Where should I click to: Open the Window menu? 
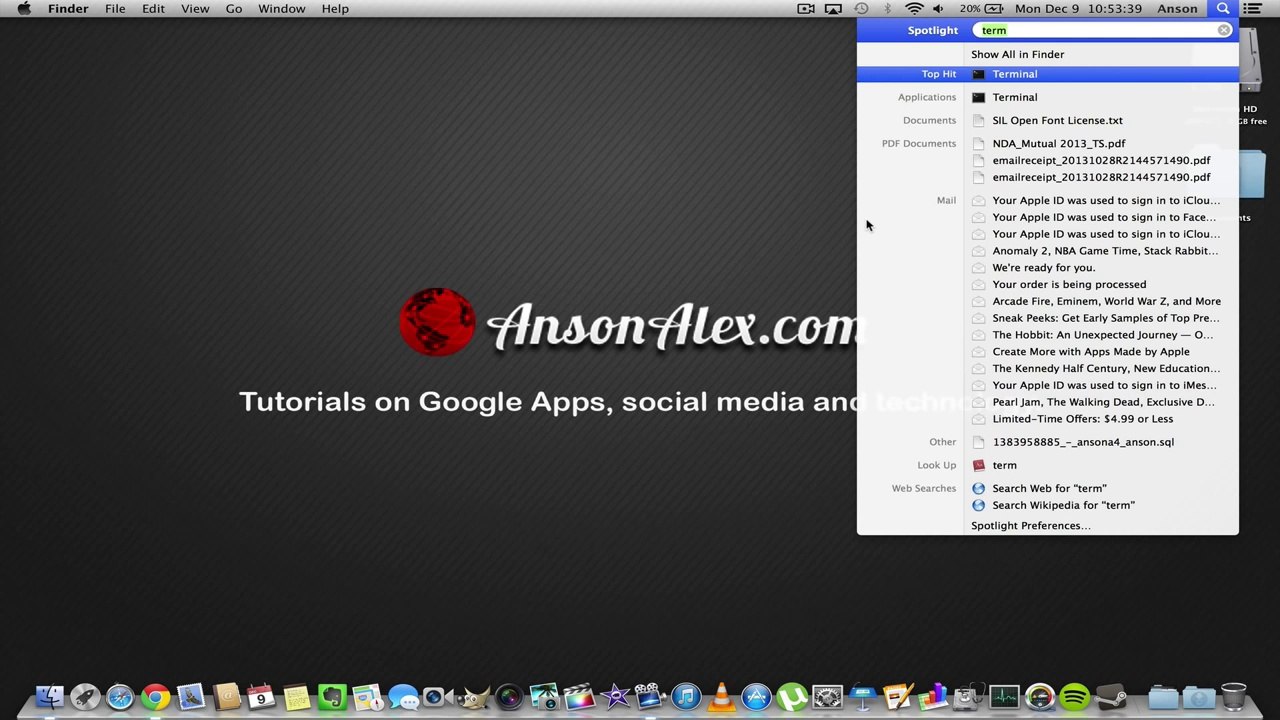(282, 9)
